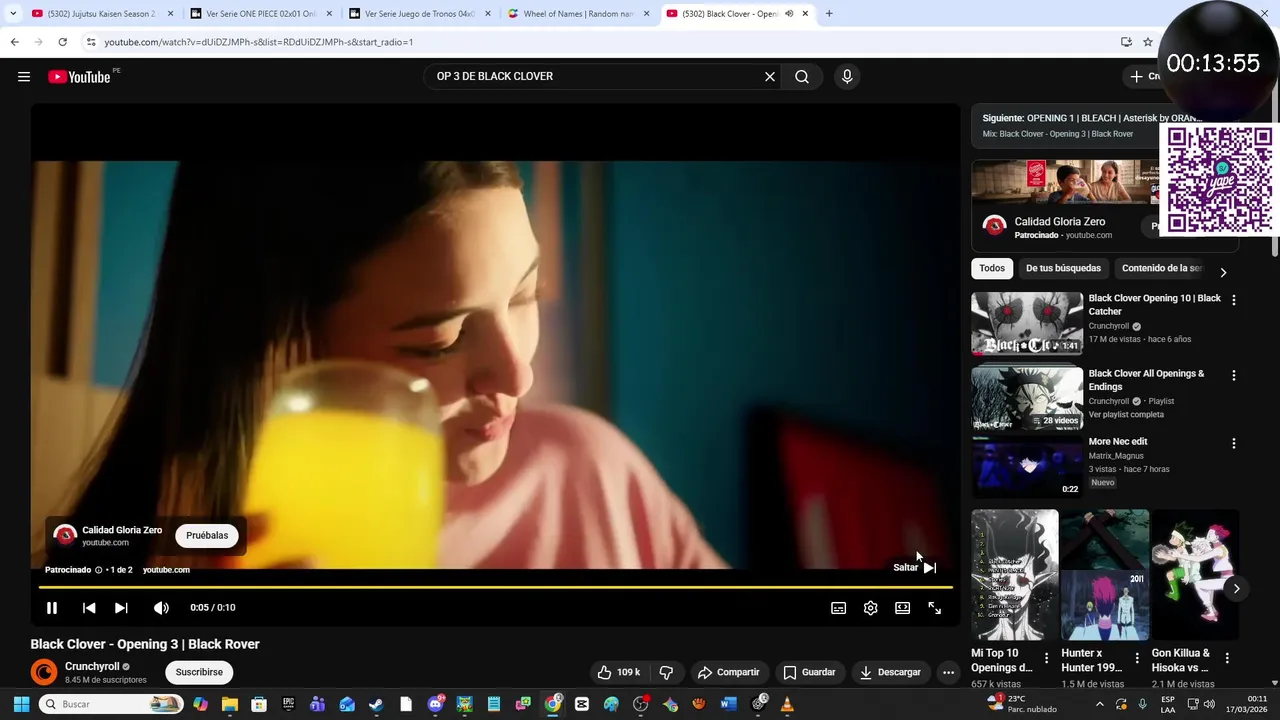
Task: Open Word from the taskbar
Action: pyautogui.click(x=728, y=704)
